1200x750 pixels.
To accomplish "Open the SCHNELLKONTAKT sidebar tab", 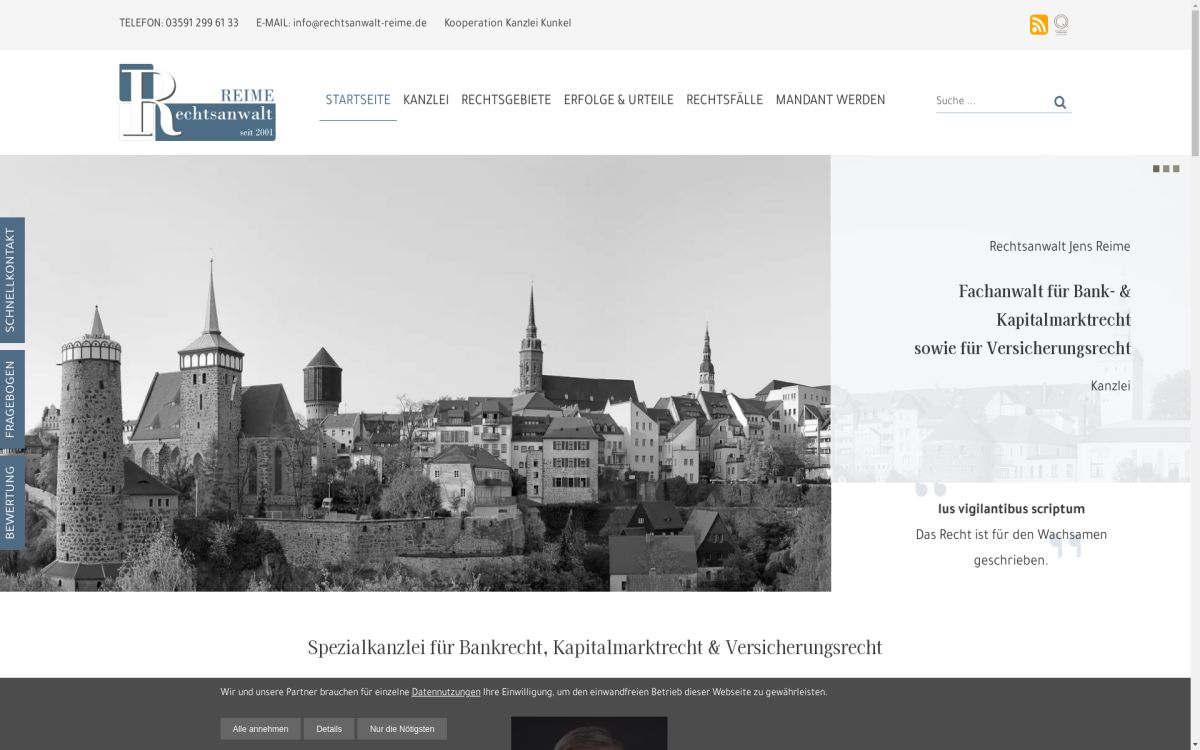I will pos(11,280).
